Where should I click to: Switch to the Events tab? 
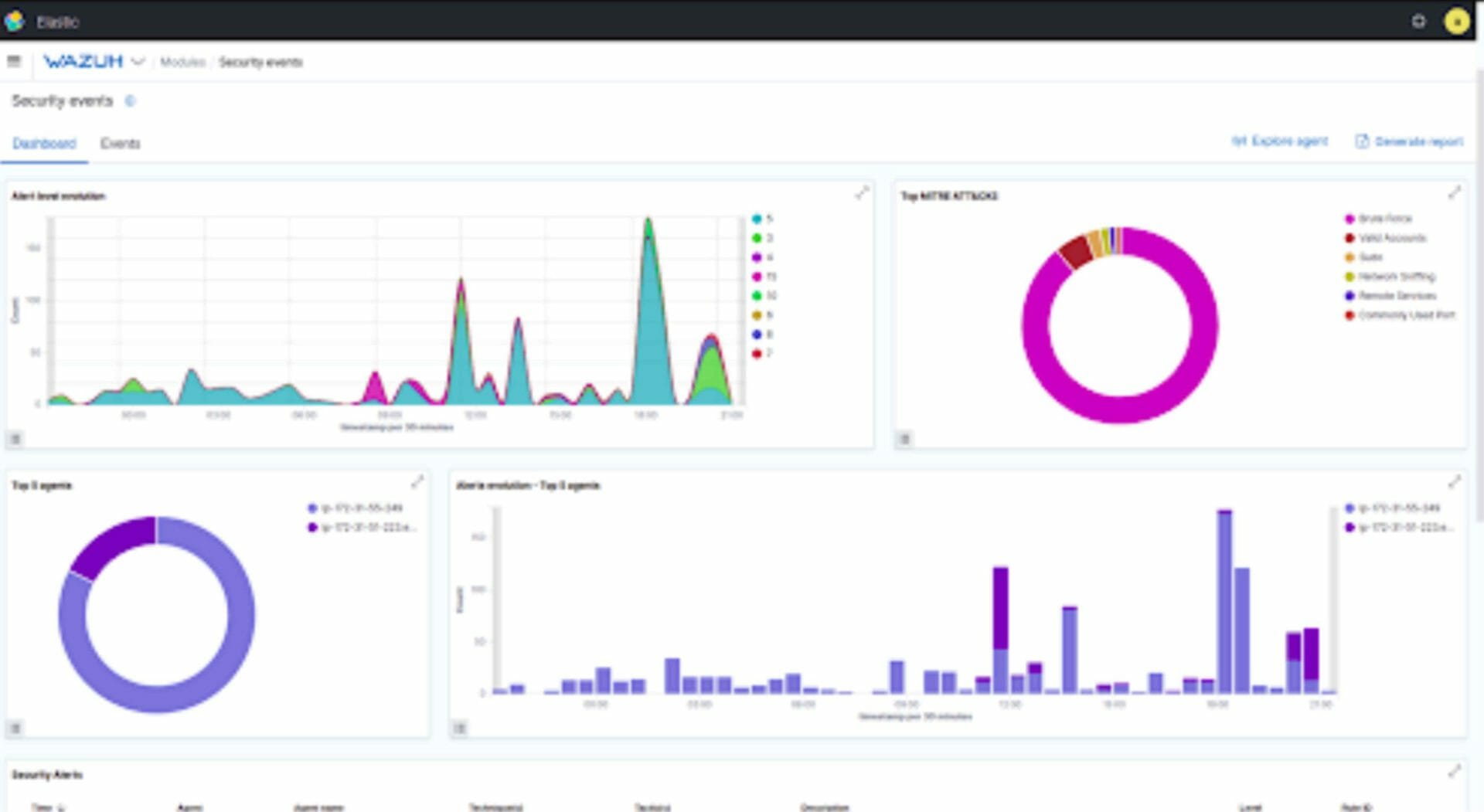(x=121, y=144)
